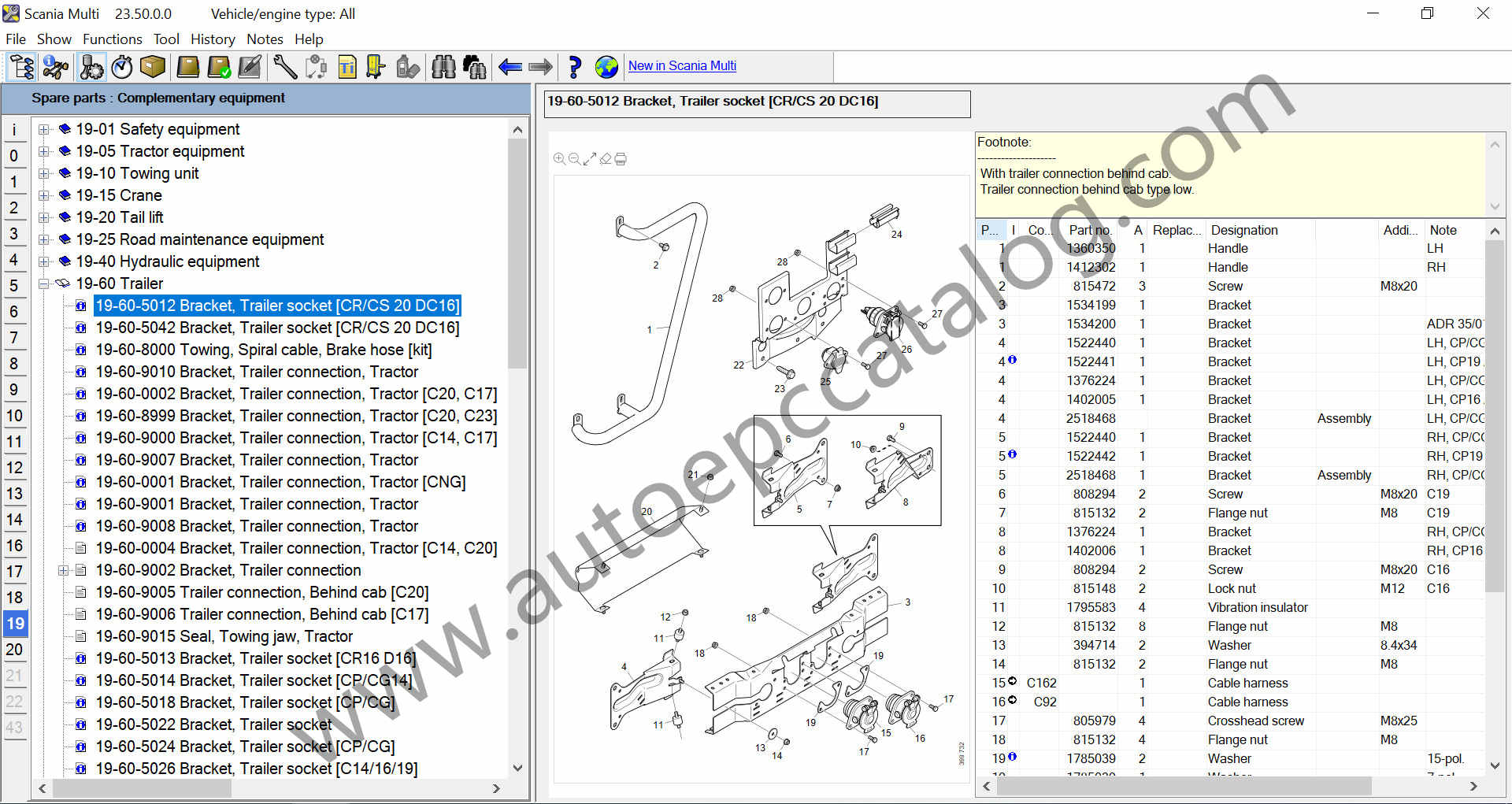
Task: Select the wrench tool icon
Action: pos(285,67)
